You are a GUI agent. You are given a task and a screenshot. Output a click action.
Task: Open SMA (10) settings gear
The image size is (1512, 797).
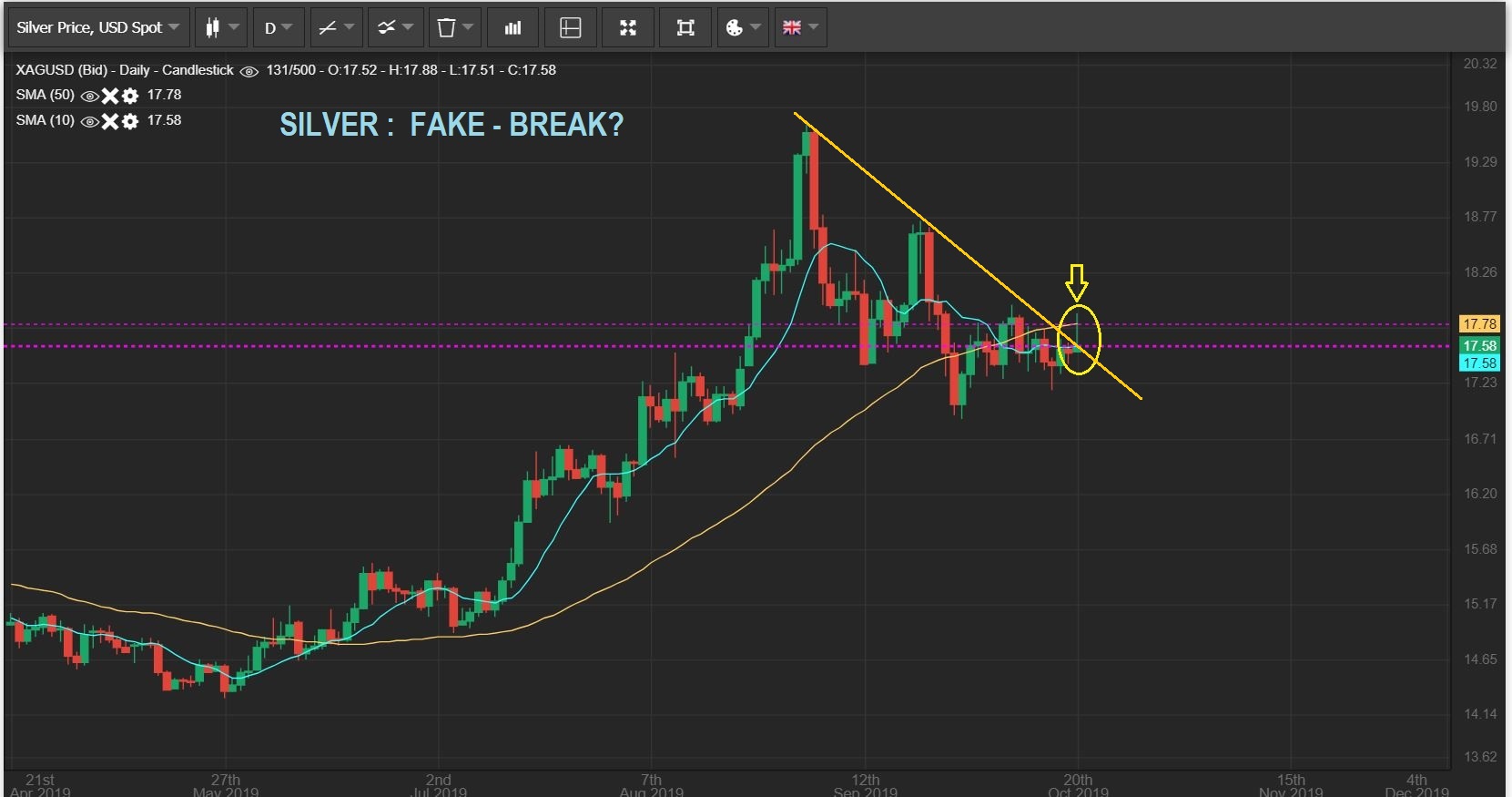(x=130, y=121)
